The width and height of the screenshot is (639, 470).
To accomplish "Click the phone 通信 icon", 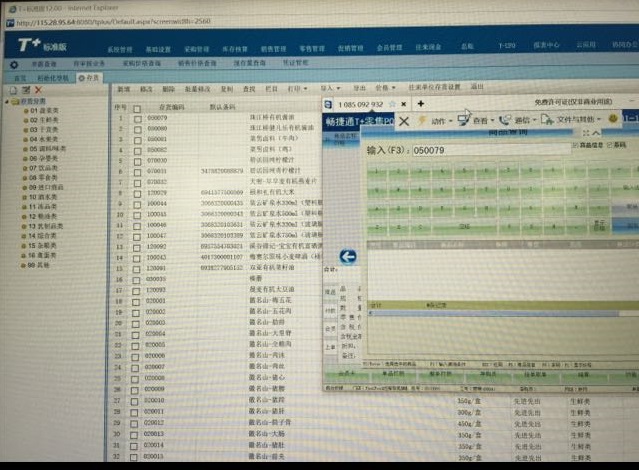I will click(505, 119).
